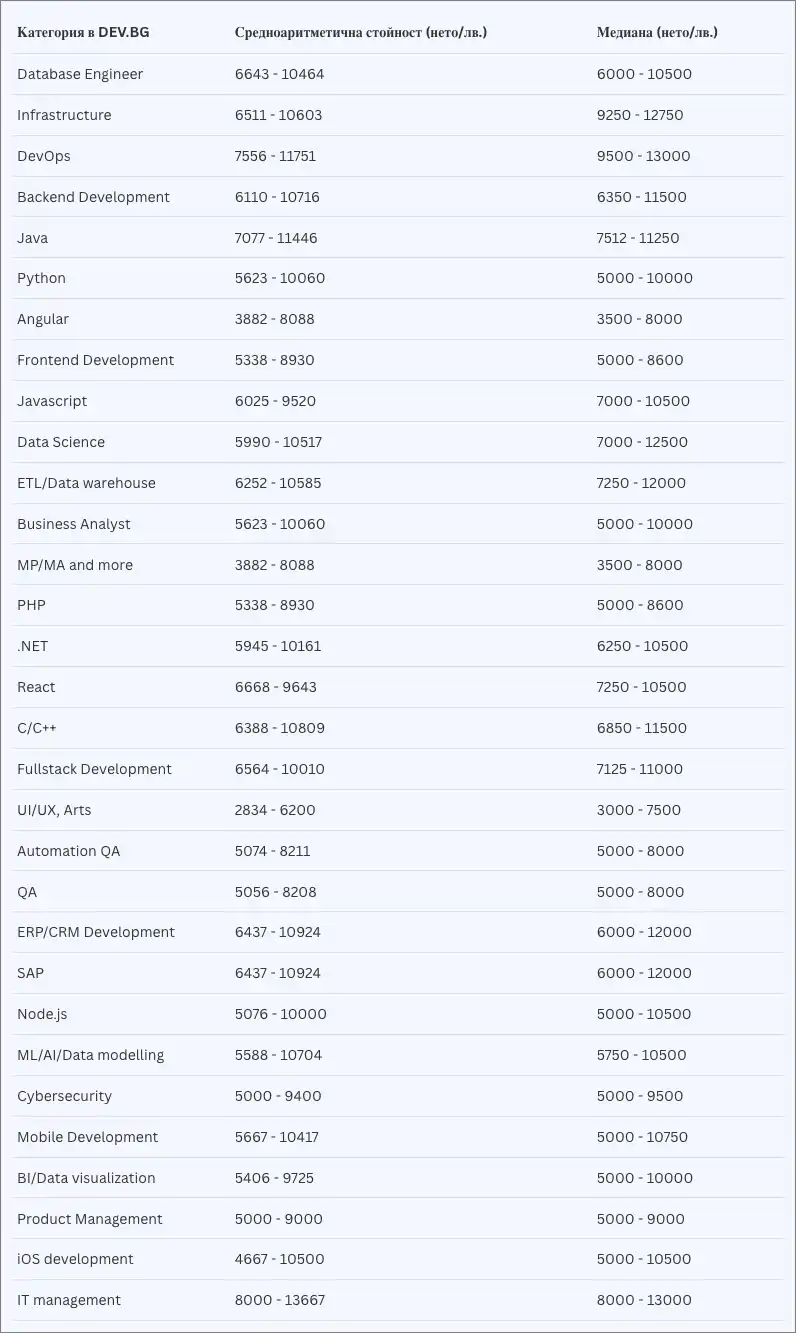Select the Database Engineer category cell
Viewport: 796px width, 1333px height.
[80, 74]
